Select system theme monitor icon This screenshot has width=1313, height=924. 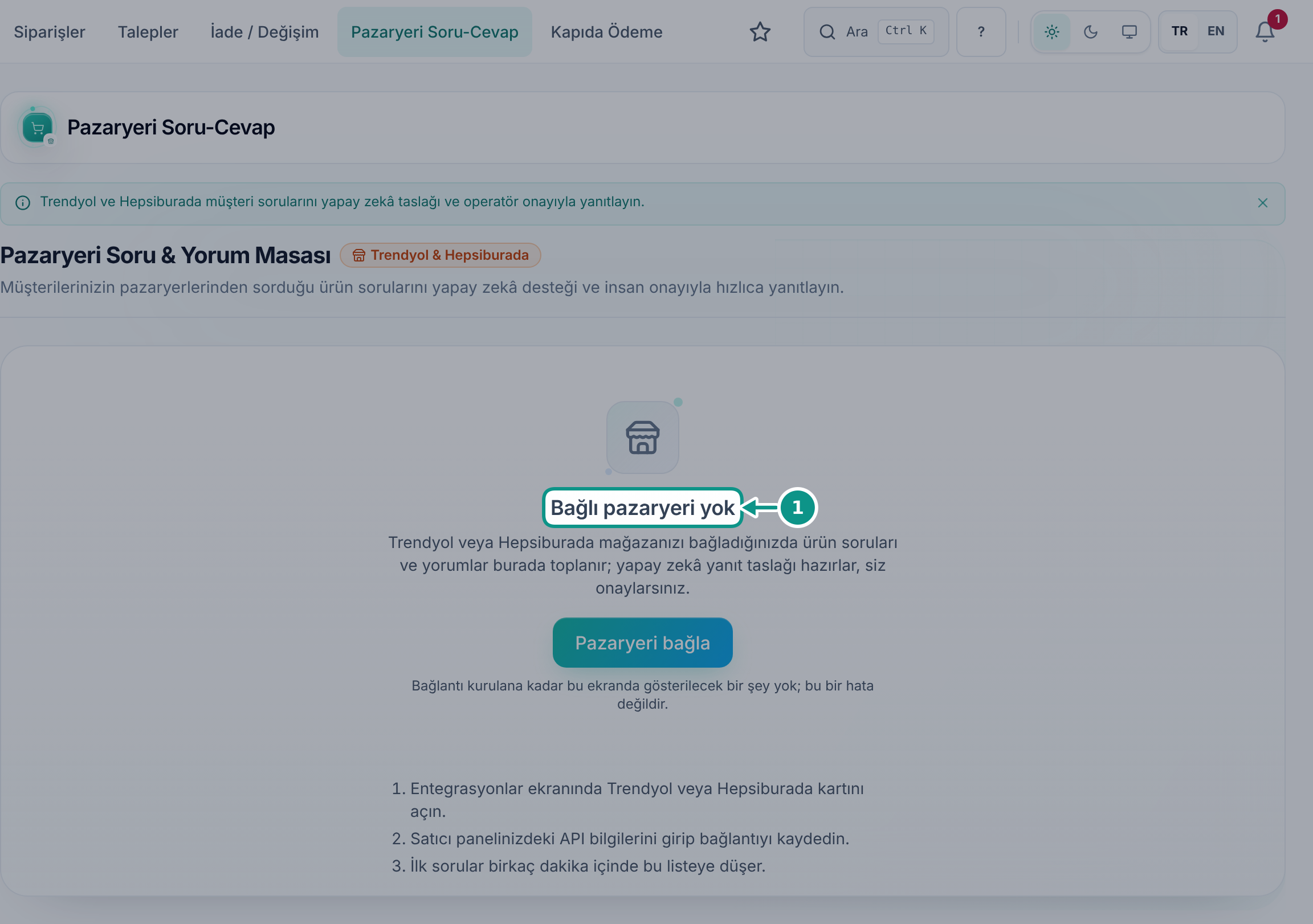pos(1129,32)
